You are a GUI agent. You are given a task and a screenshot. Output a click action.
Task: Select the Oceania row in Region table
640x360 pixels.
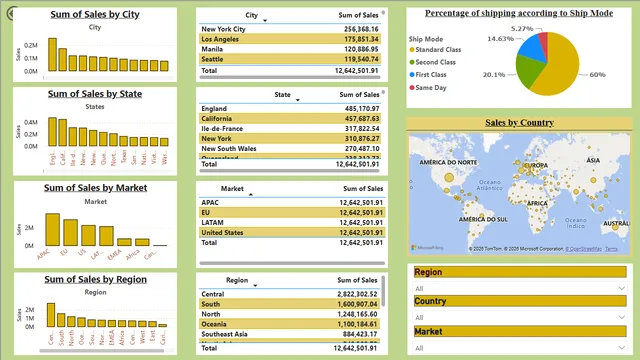tap(290, 324)
